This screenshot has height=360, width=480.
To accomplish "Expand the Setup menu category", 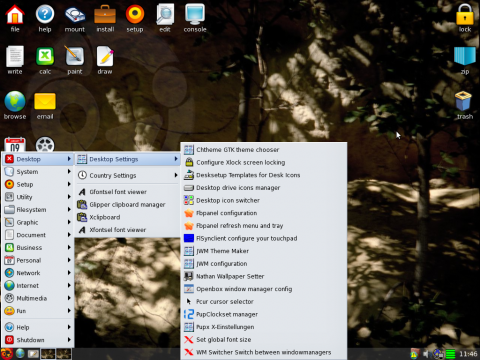I will coord(38,184).
